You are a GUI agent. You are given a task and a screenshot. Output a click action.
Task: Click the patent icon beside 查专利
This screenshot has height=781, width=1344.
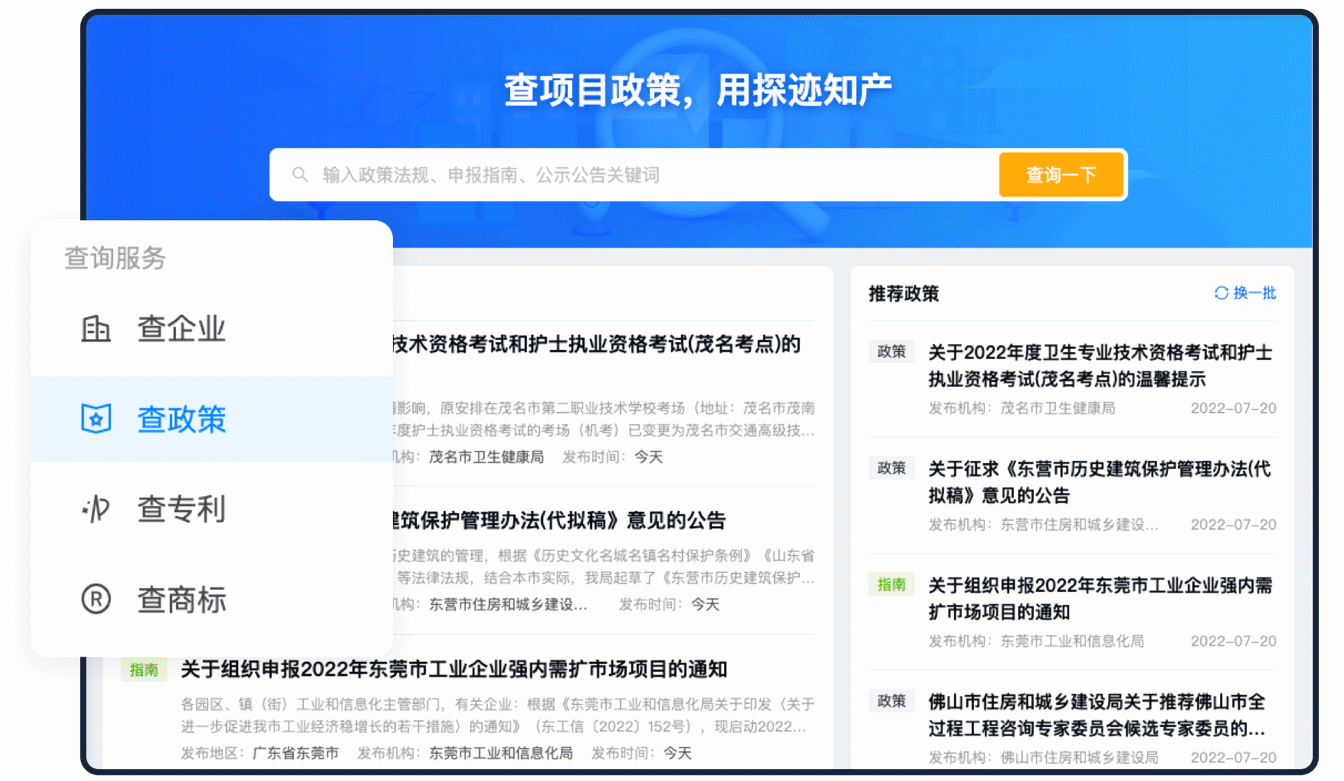pos(96,509)
